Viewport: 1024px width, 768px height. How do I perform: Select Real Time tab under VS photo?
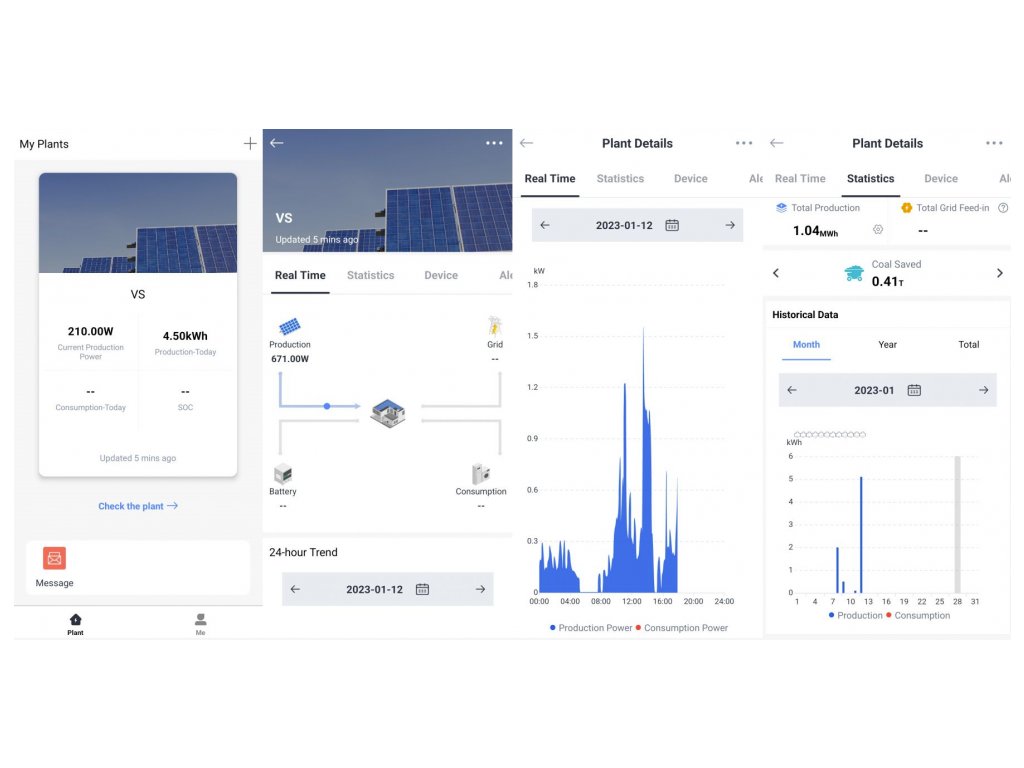click(x=300, y=276)
